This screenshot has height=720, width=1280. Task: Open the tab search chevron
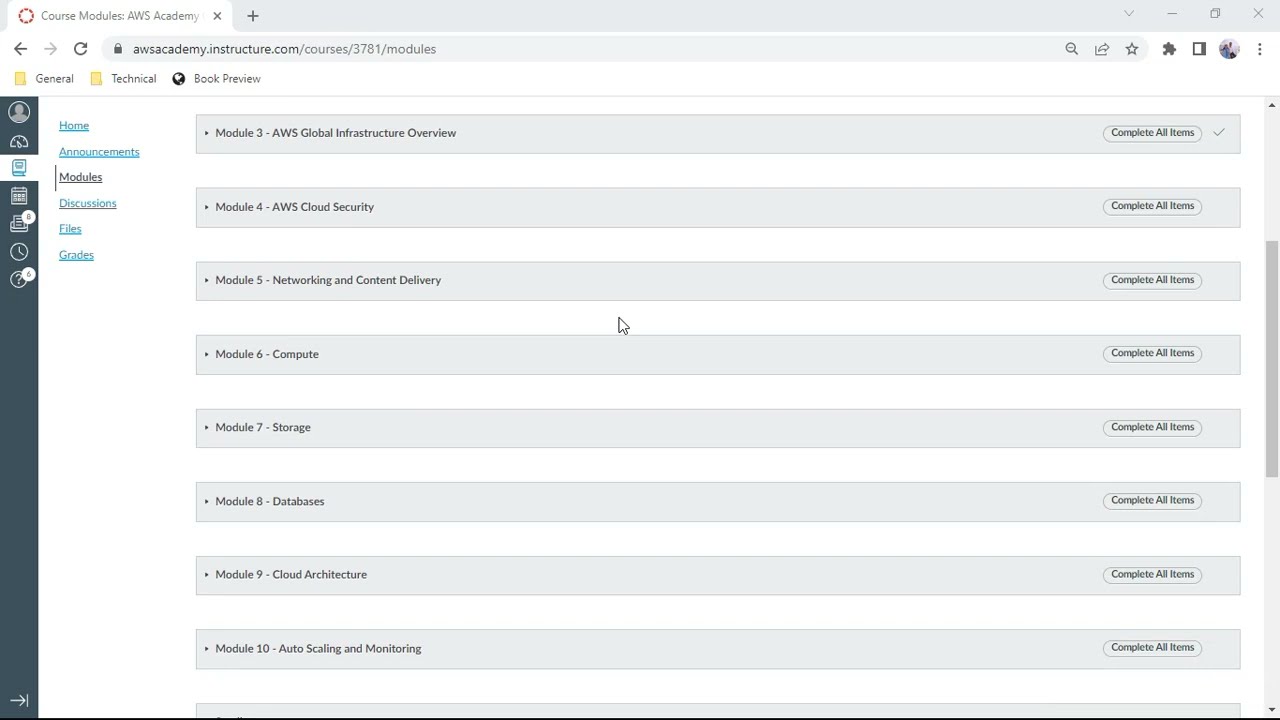point(1129,14)
